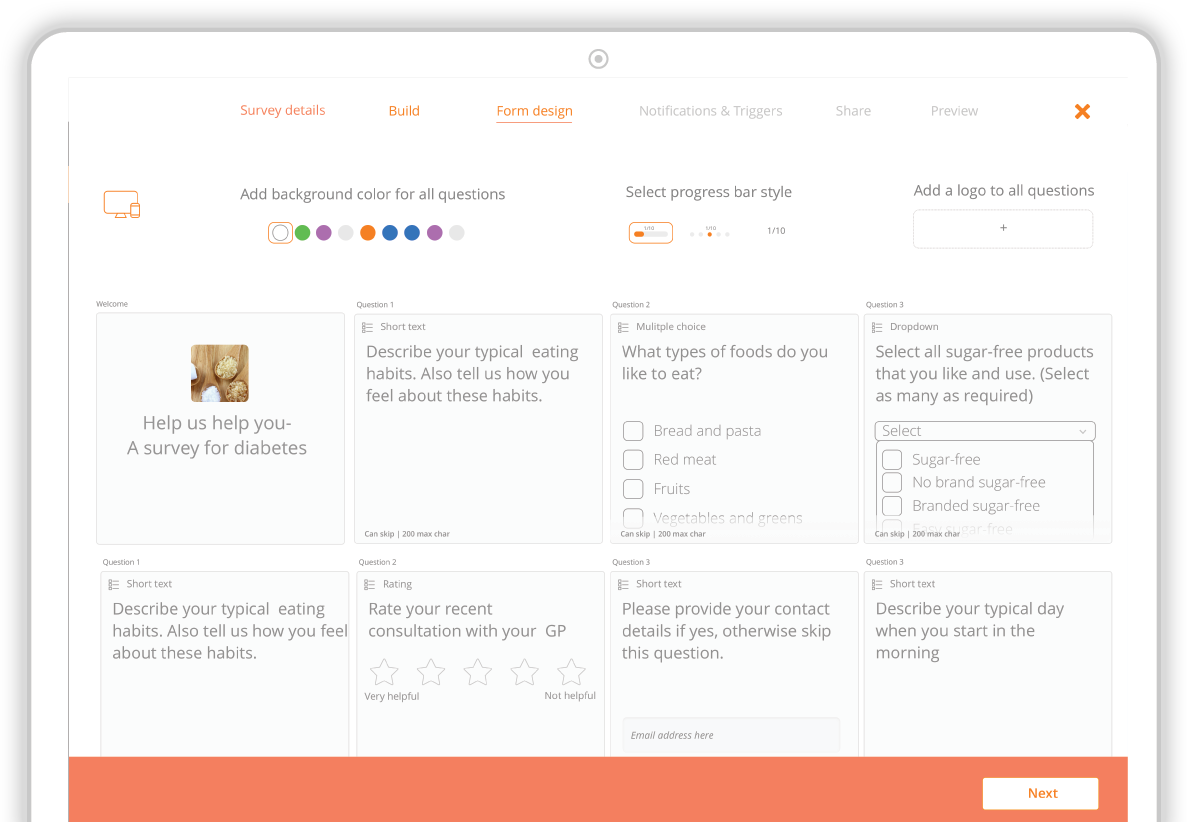Screen dimensions: 1187x822
Task: Click Short text icon in card beside Welcome card
Action: click(x=367, y=327)
